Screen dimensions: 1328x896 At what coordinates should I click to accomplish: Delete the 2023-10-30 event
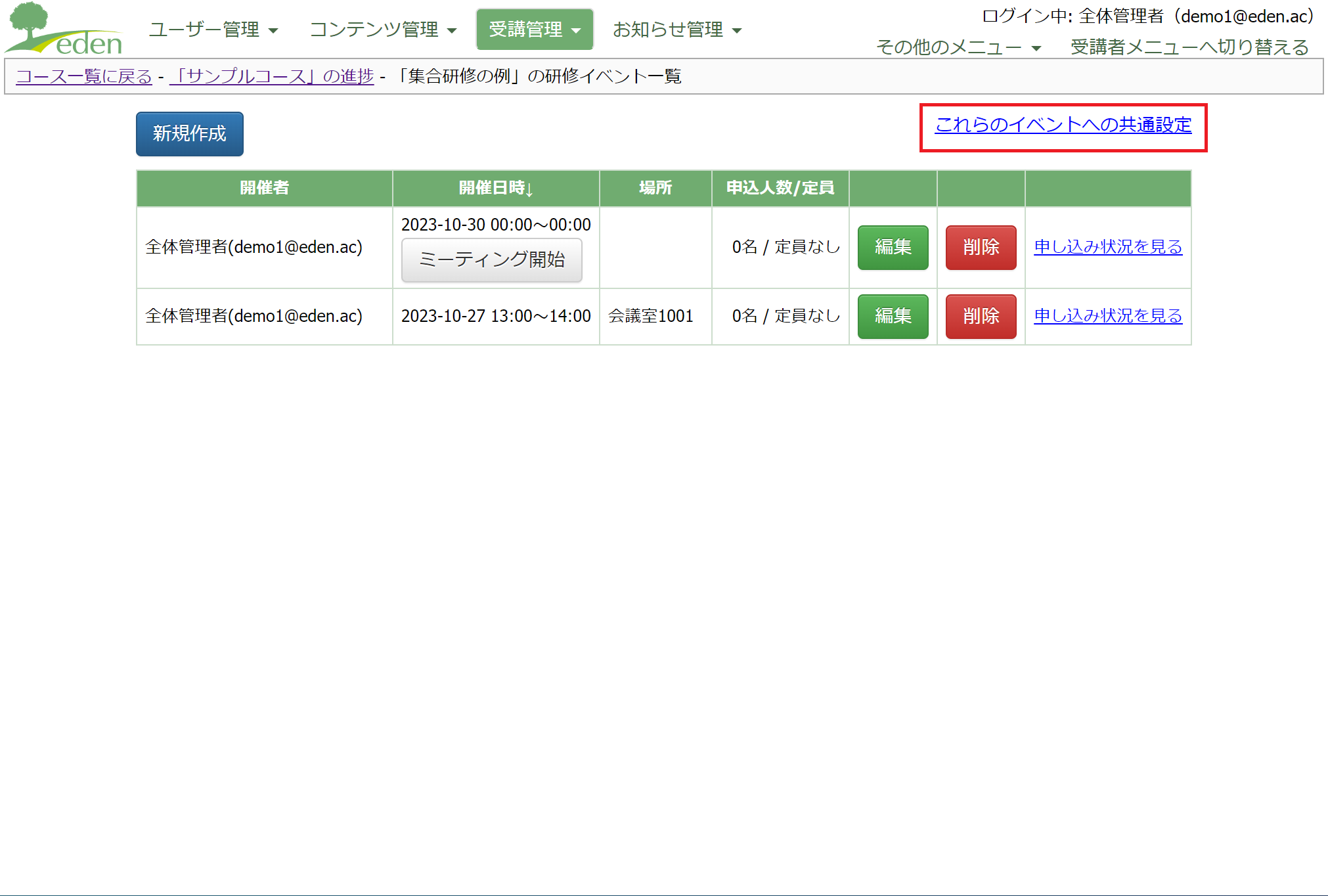click(x=981, y=247)
